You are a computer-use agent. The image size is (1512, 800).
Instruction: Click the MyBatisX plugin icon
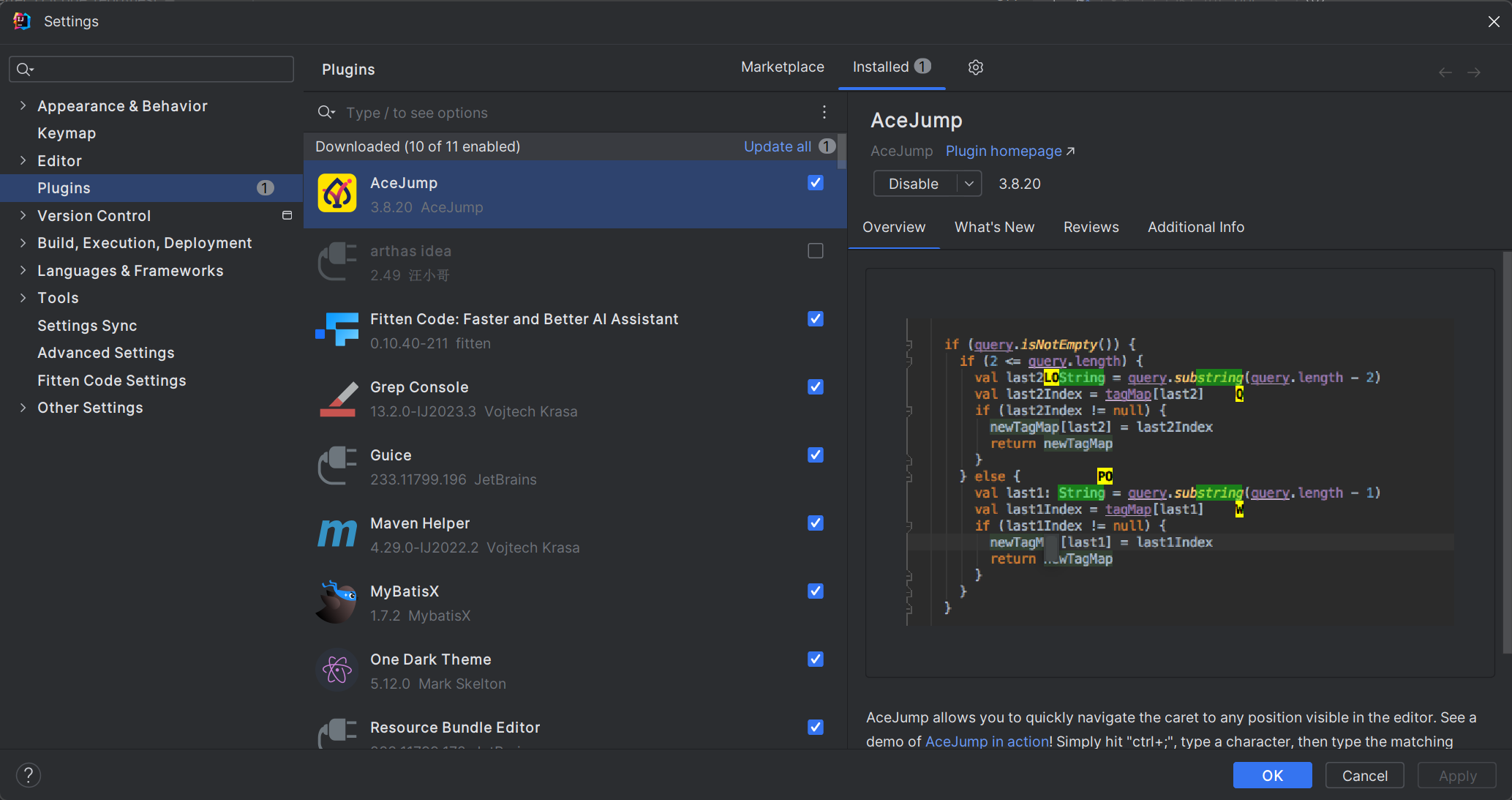(337, 600)
